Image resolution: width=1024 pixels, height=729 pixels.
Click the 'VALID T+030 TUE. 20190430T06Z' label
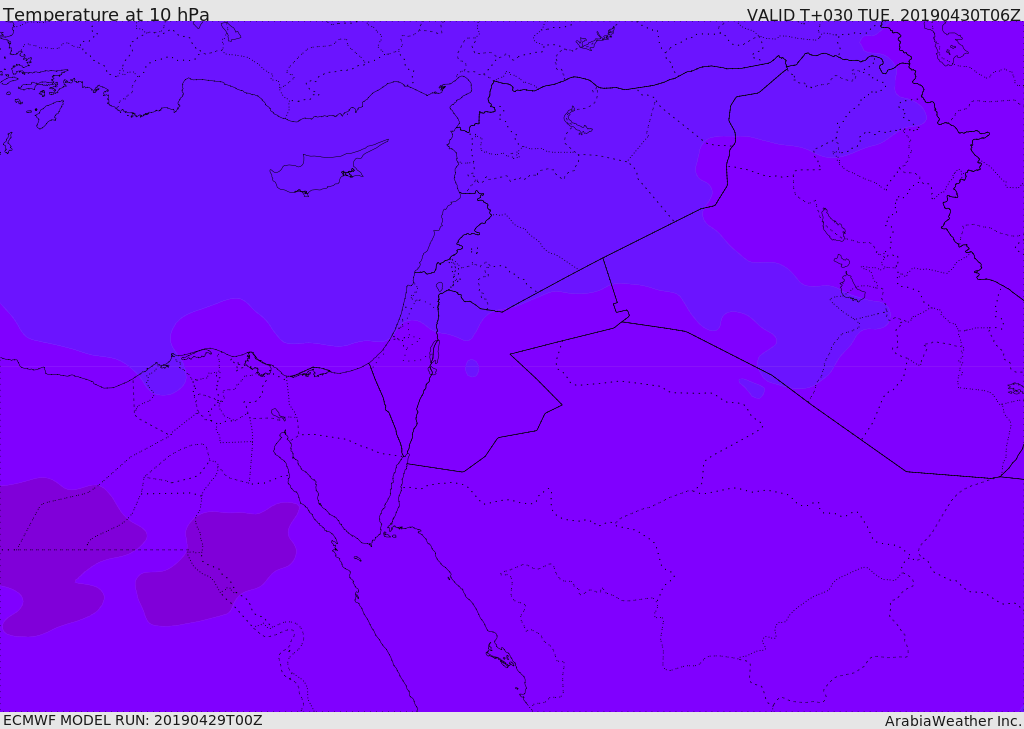coord(884,15)
